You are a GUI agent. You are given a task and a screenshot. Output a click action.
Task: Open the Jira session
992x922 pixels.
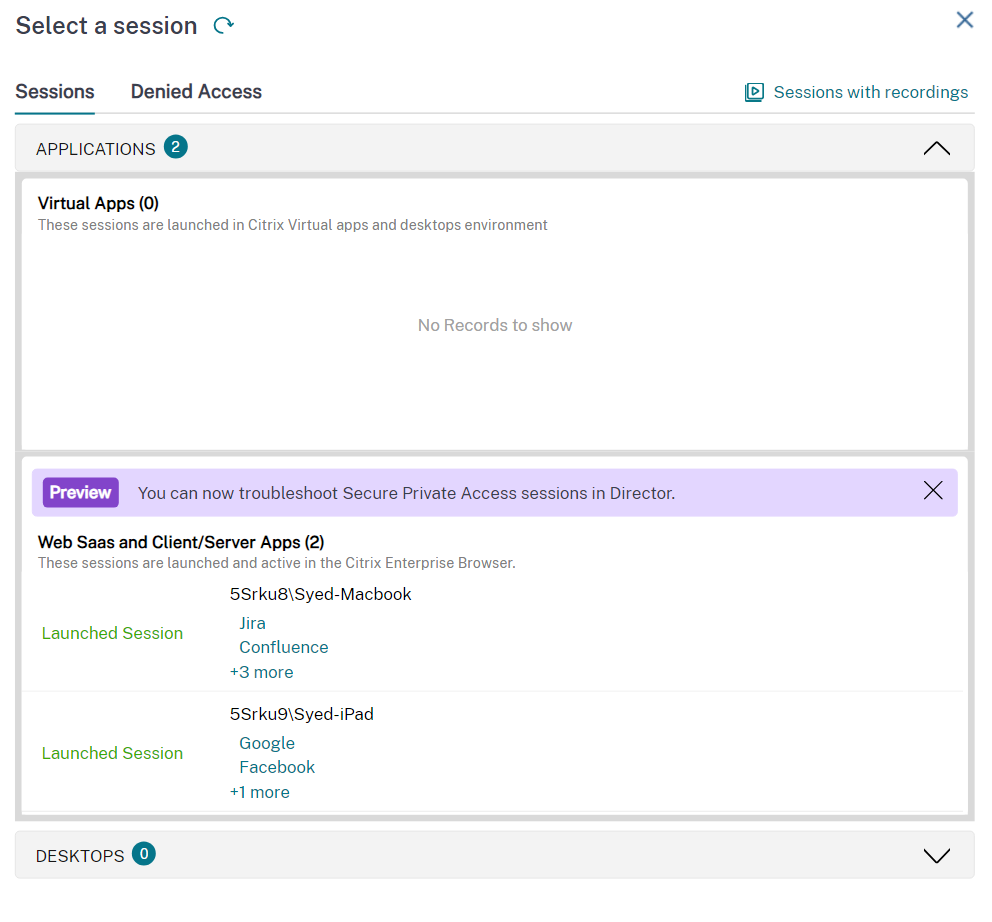pos(252,623)
